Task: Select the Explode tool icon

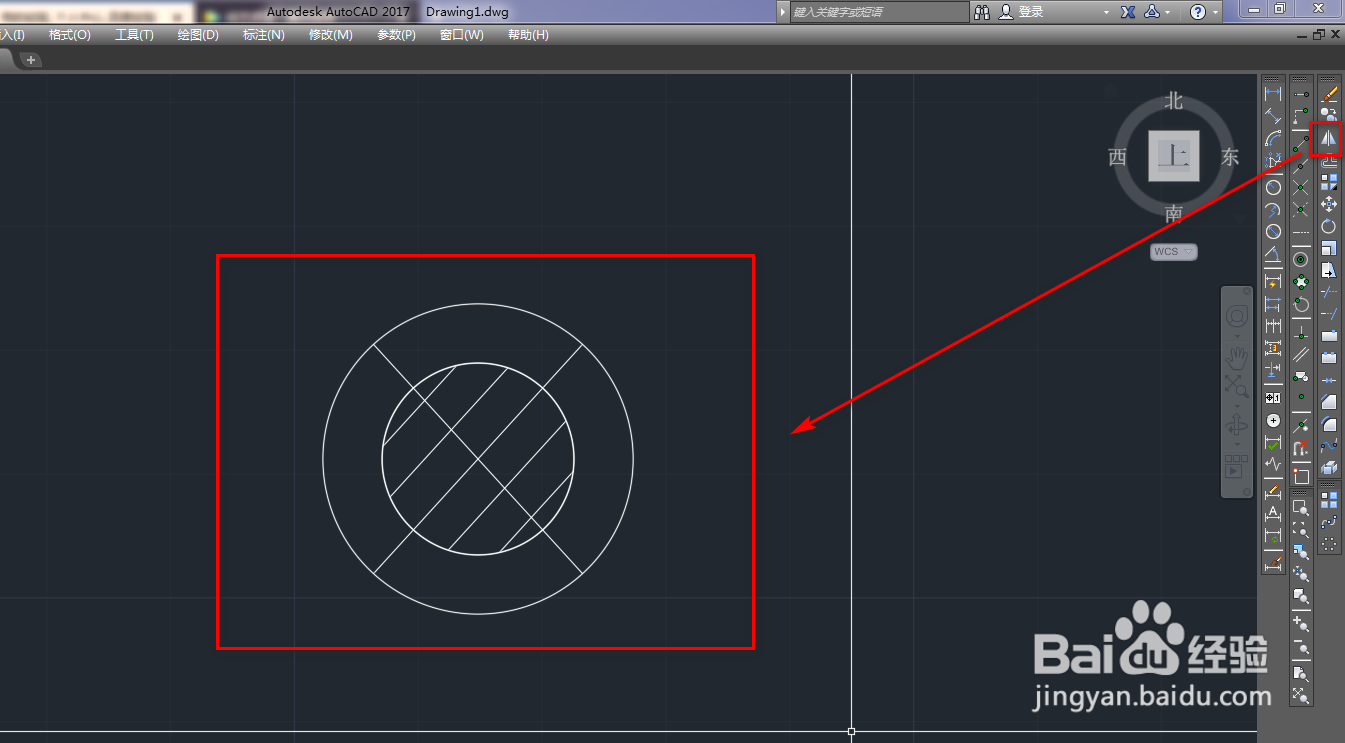Action: tap(1328, 468)
